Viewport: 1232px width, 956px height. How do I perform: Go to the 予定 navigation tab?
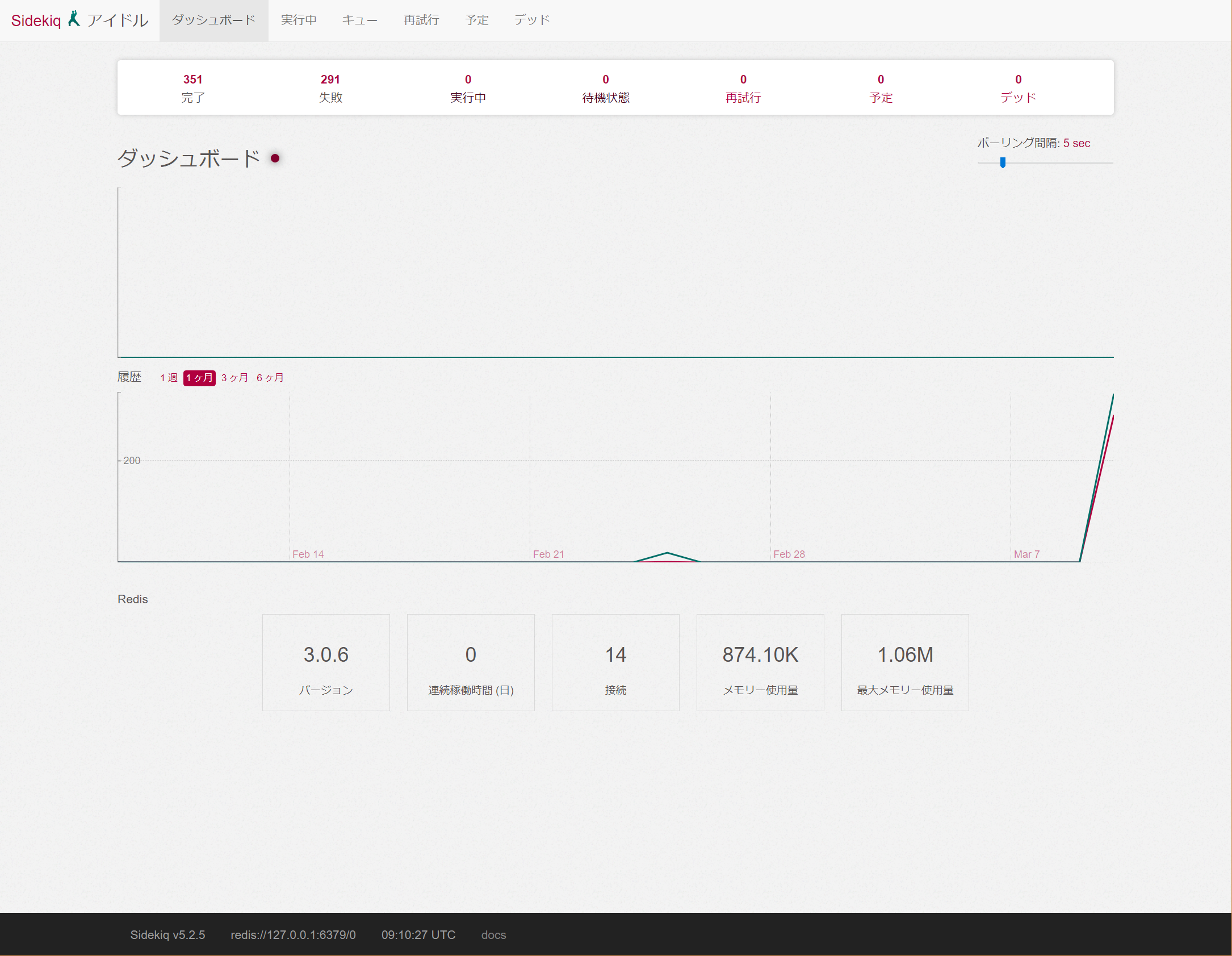coord(476,20)
